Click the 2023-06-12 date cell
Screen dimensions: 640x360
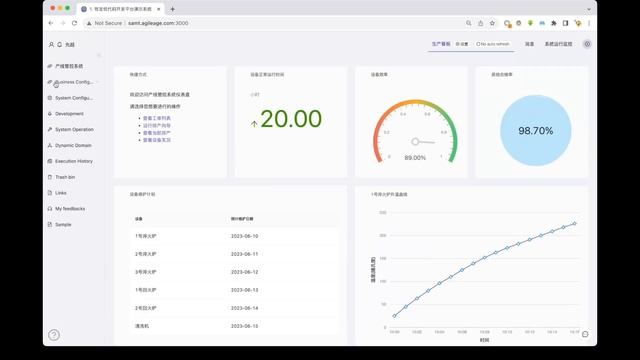click(x=244, y=272)
